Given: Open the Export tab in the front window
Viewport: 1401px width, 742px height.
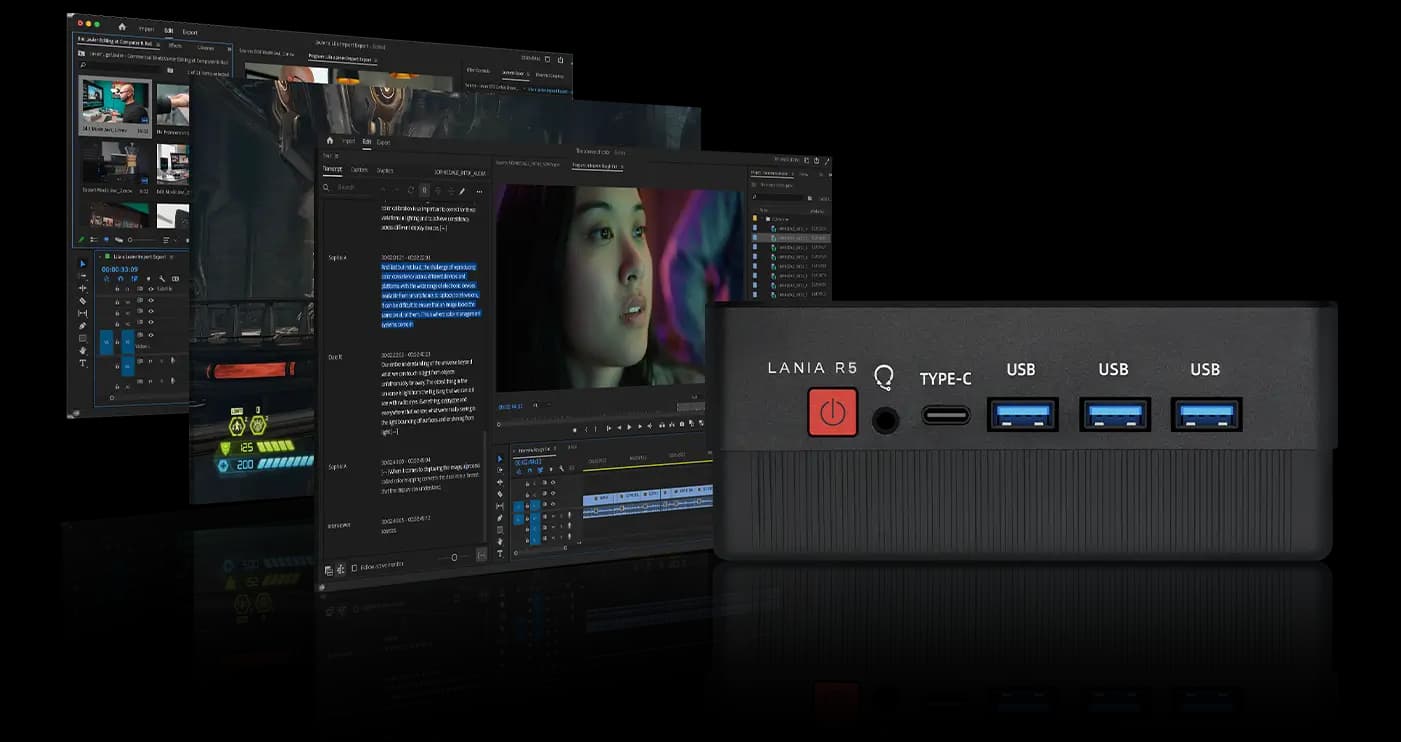Looking at the screenshot, I should click(x=383, y=142).
